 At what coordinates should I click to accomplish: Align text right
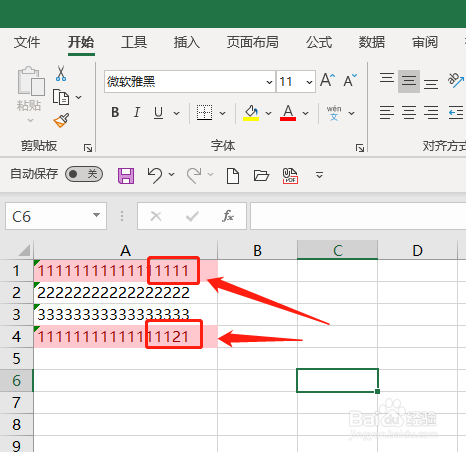pyautogui.click(x=431, y=112)
